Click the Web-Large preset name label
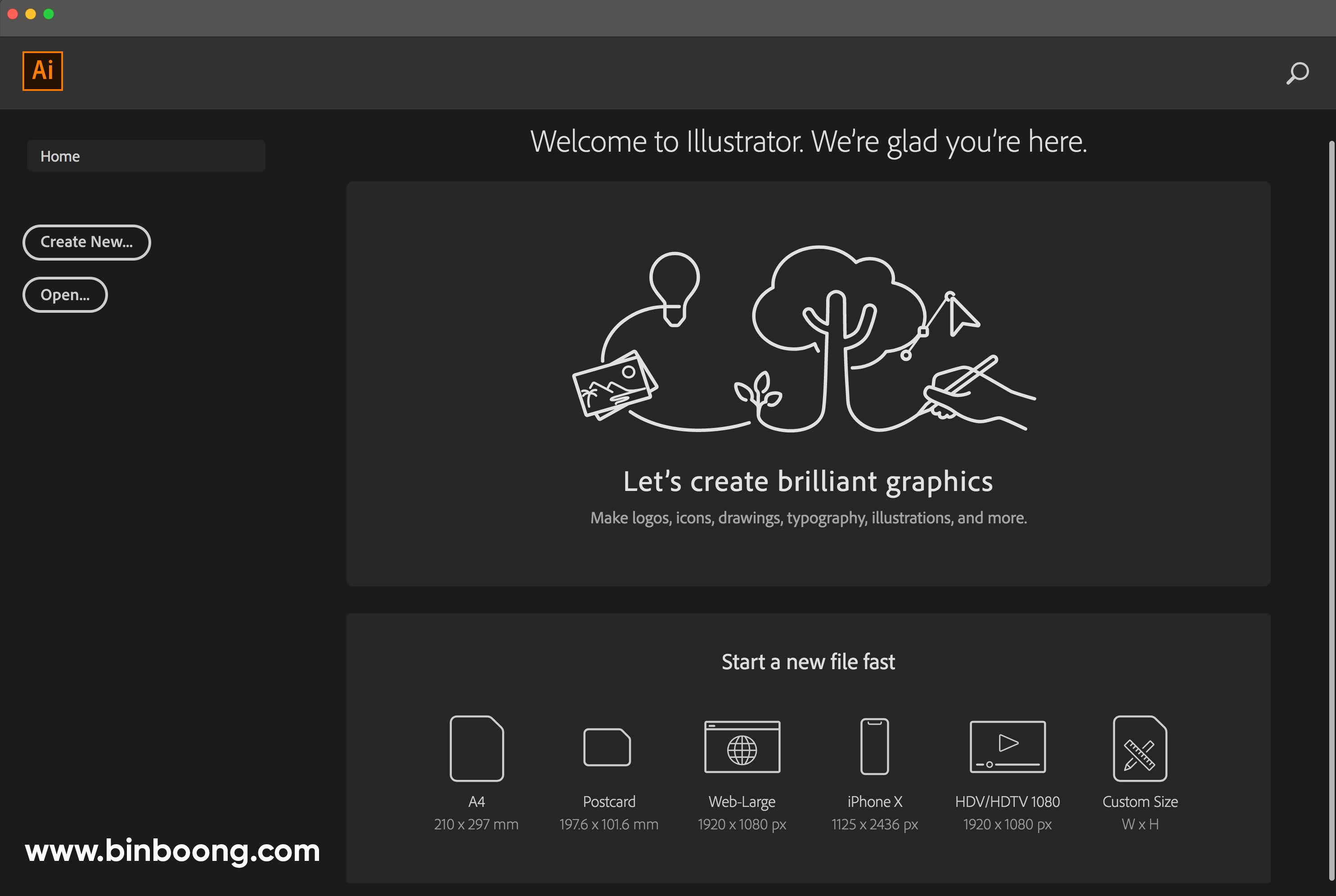Viewport: 1336px width, 896px height. click(x=742, y=801)
